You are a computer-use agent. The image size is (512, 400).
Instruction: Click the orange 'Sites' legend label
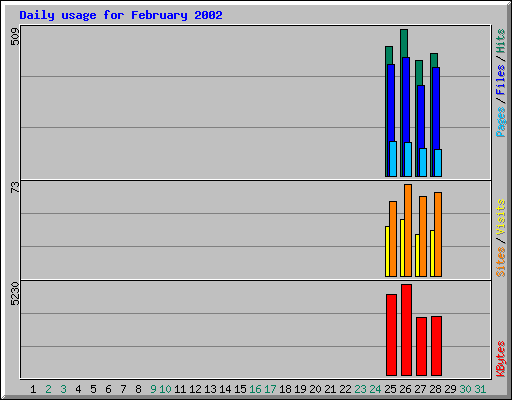click(501, 262)
